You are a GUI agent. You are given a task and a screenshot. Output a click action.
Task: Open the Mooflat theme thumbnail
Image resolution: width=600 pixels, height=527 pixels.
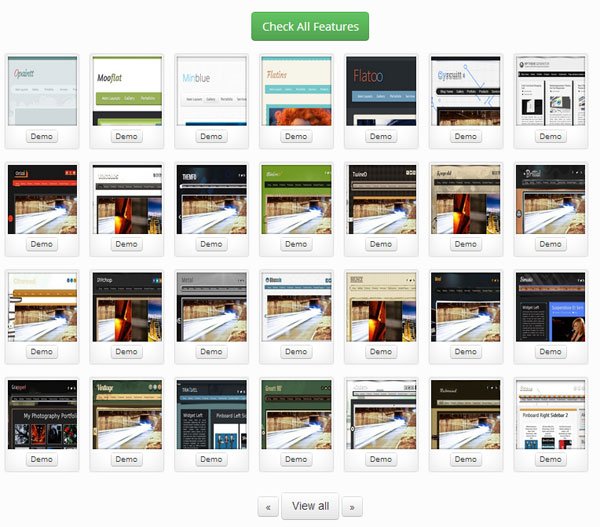pos(127,91)
